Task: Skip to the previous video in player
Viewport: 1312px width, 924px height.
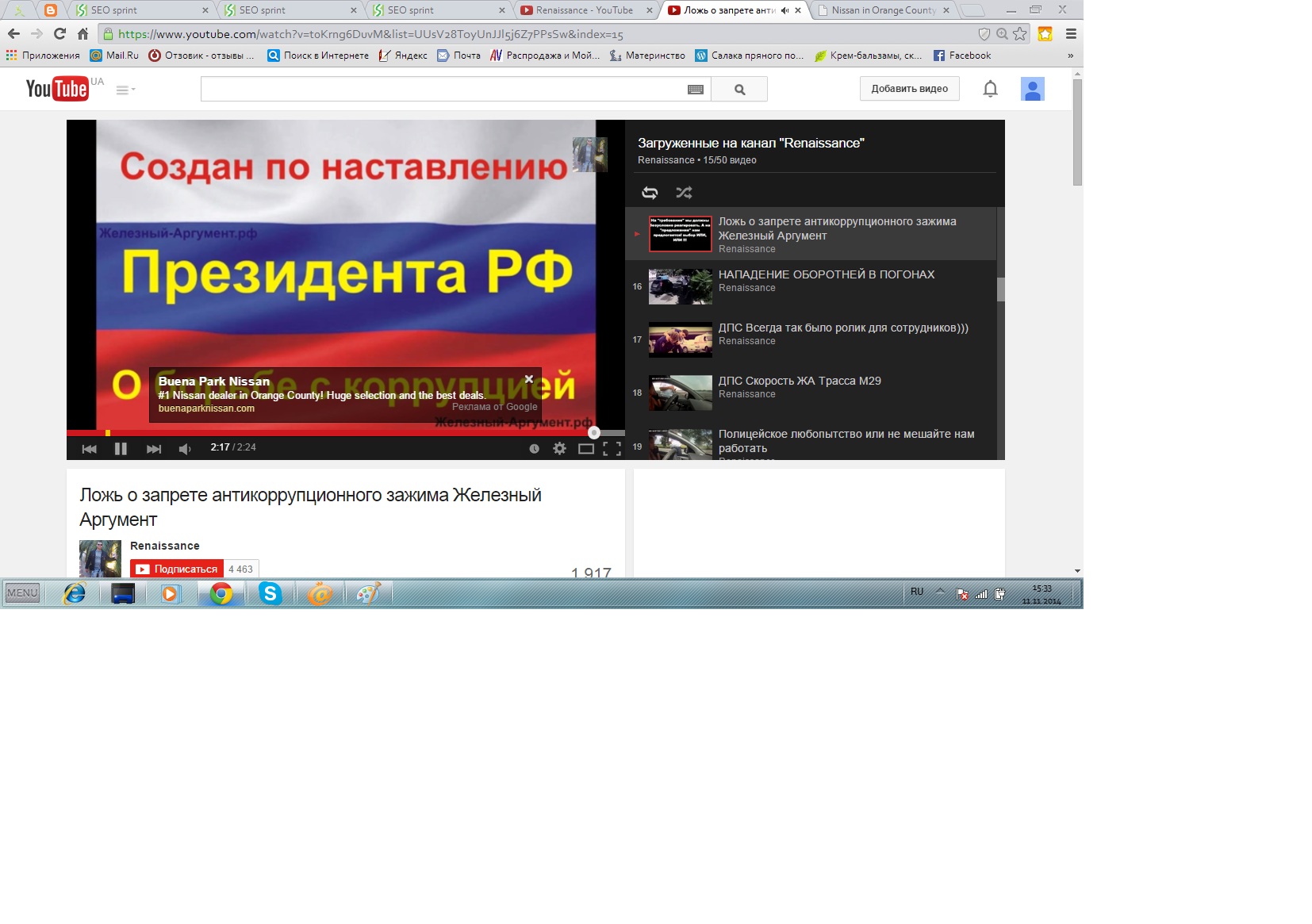Action: (90, 449)
